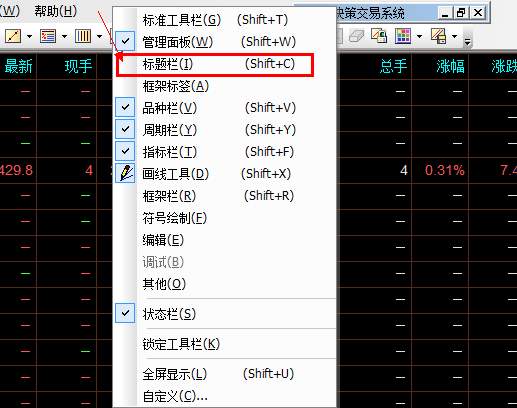Click the 现手 column header
Screen dimensions: 517x408
pos(78,66)
